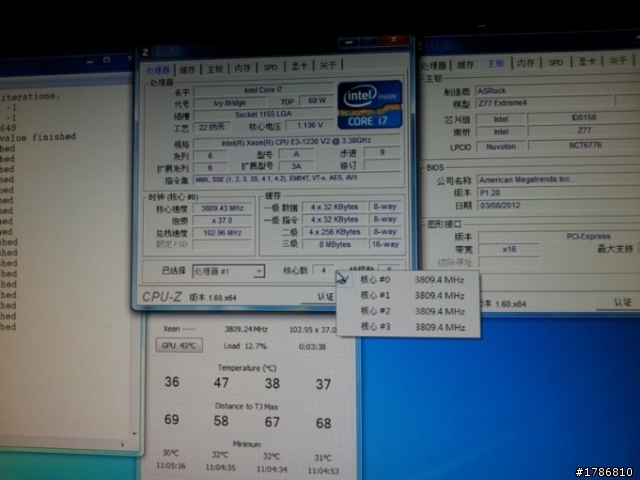
Task: Switch to 缓存 tab in right CPU-Z window
Action: click(465, 65)
